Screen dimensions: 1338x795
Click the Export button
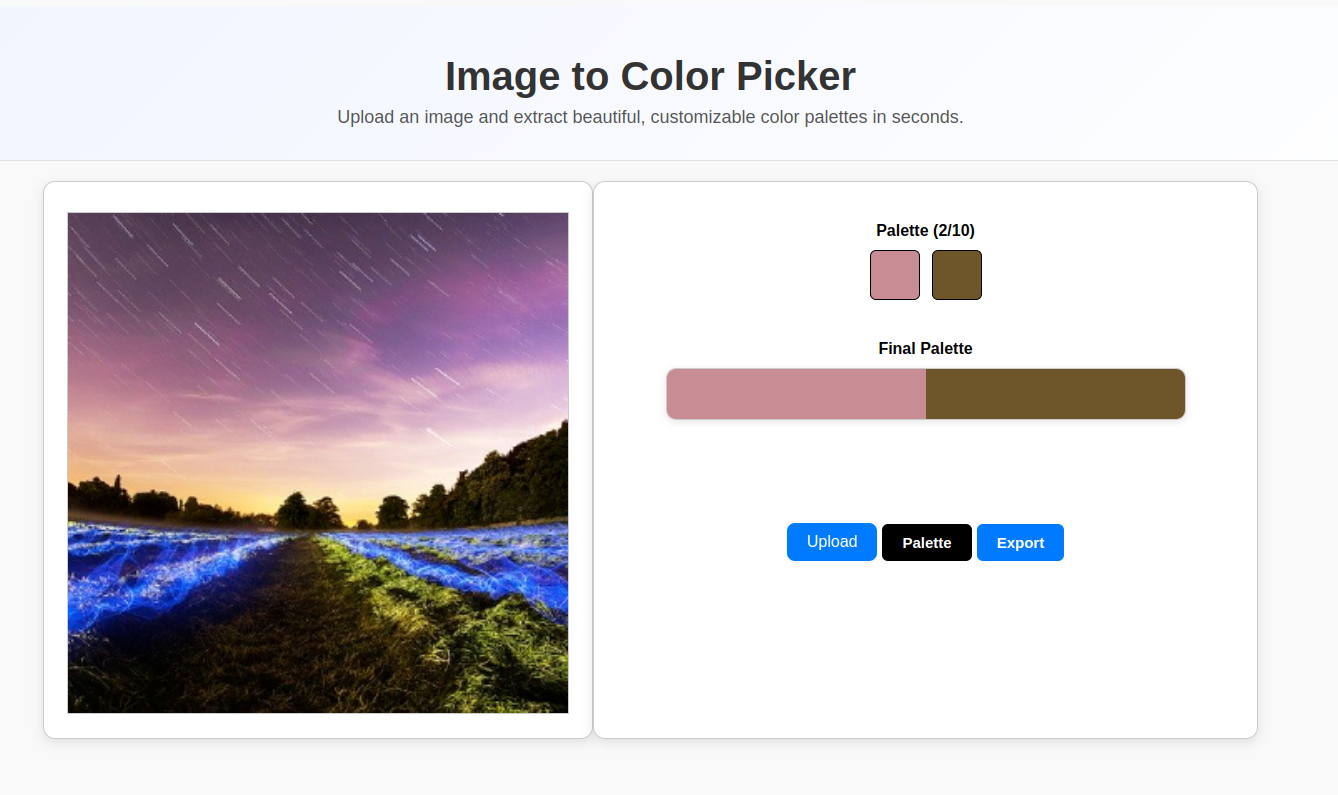click(x=1020, y=543)
